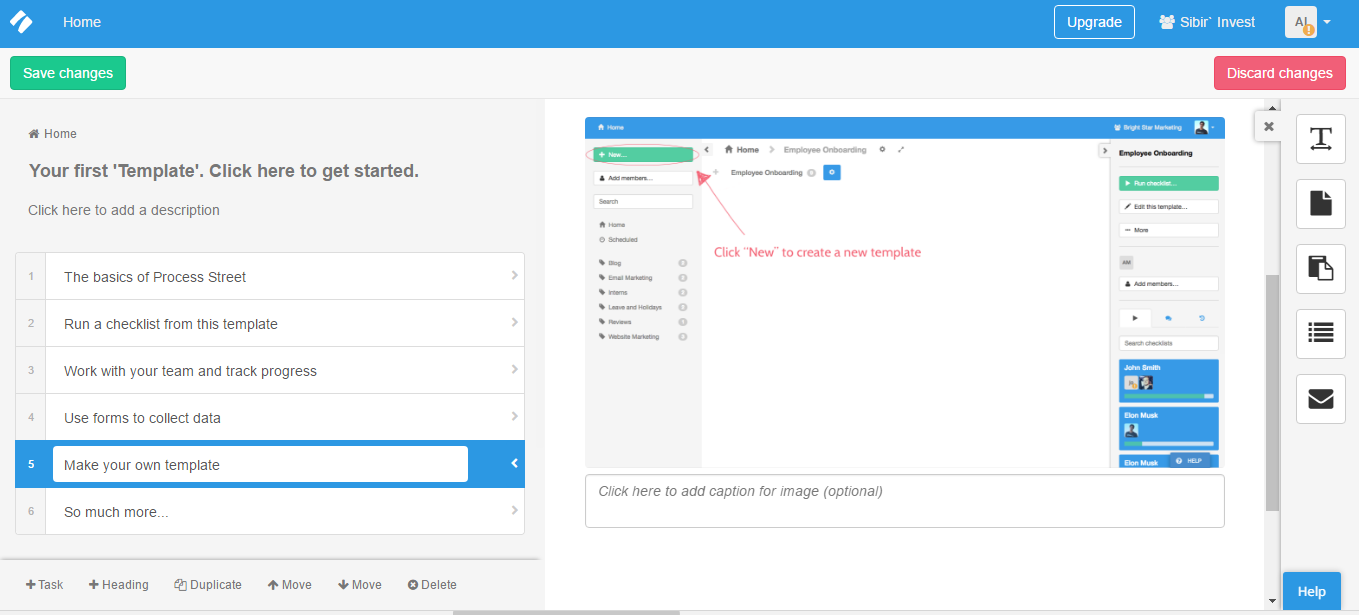Add an email widget from the sidebar

click(x=1321, y=399)
